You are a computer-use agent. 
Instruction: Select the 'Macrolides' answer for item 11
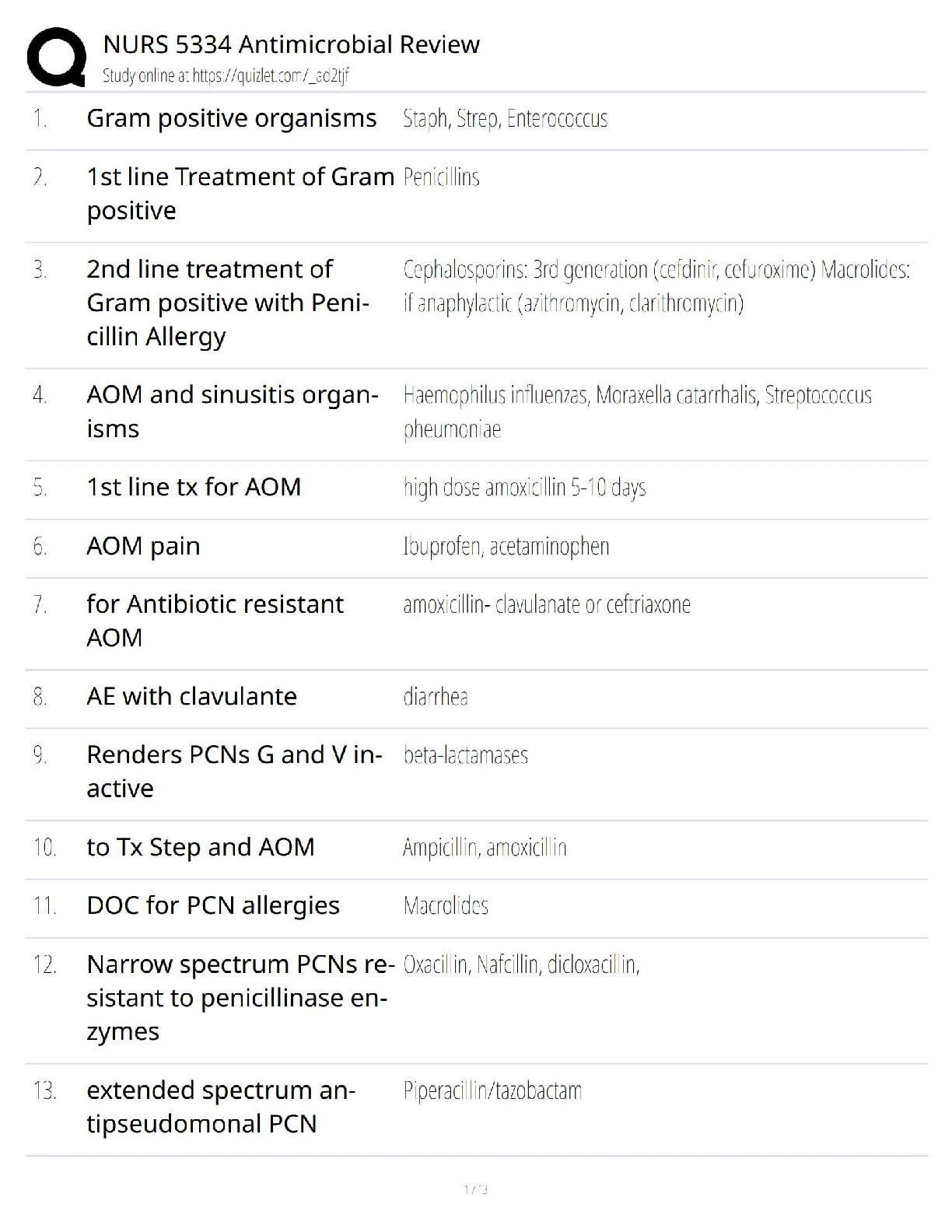(446, 905)
